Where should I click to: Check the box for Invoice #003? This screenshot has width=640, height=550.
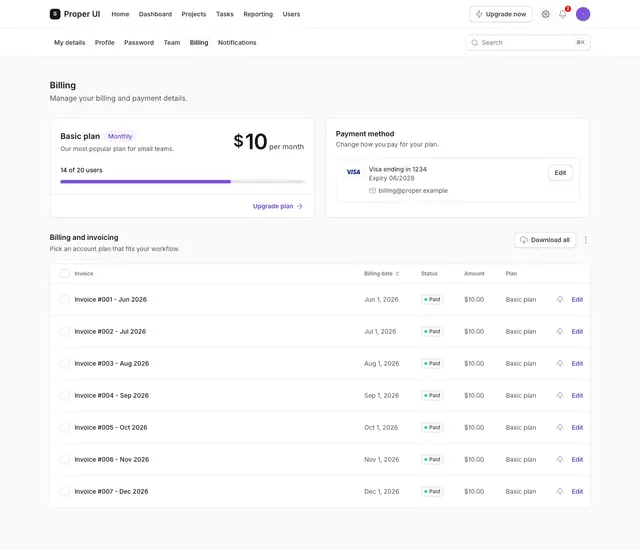[x=64, y=363]
